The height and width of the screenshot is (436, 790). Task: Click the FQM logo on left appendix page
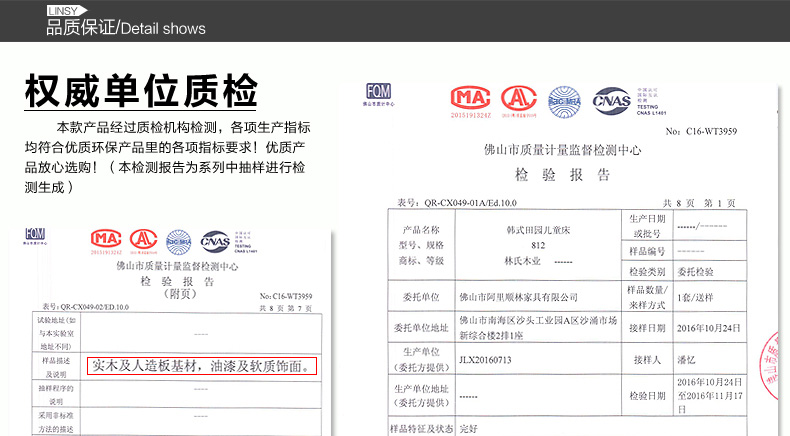coord(35,236)
